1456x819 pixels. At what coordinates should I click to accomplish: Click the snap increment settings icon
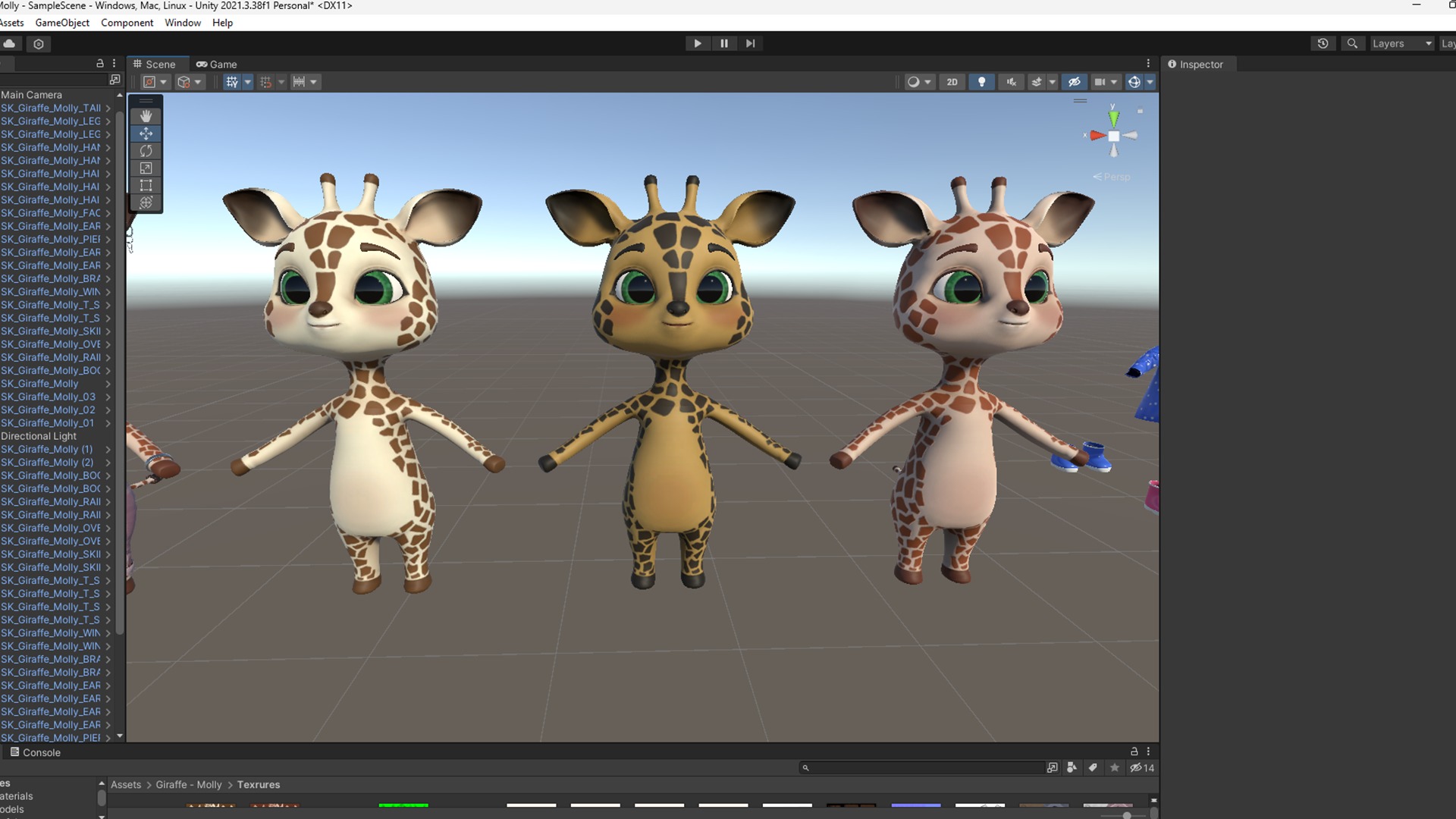[299, 82]
